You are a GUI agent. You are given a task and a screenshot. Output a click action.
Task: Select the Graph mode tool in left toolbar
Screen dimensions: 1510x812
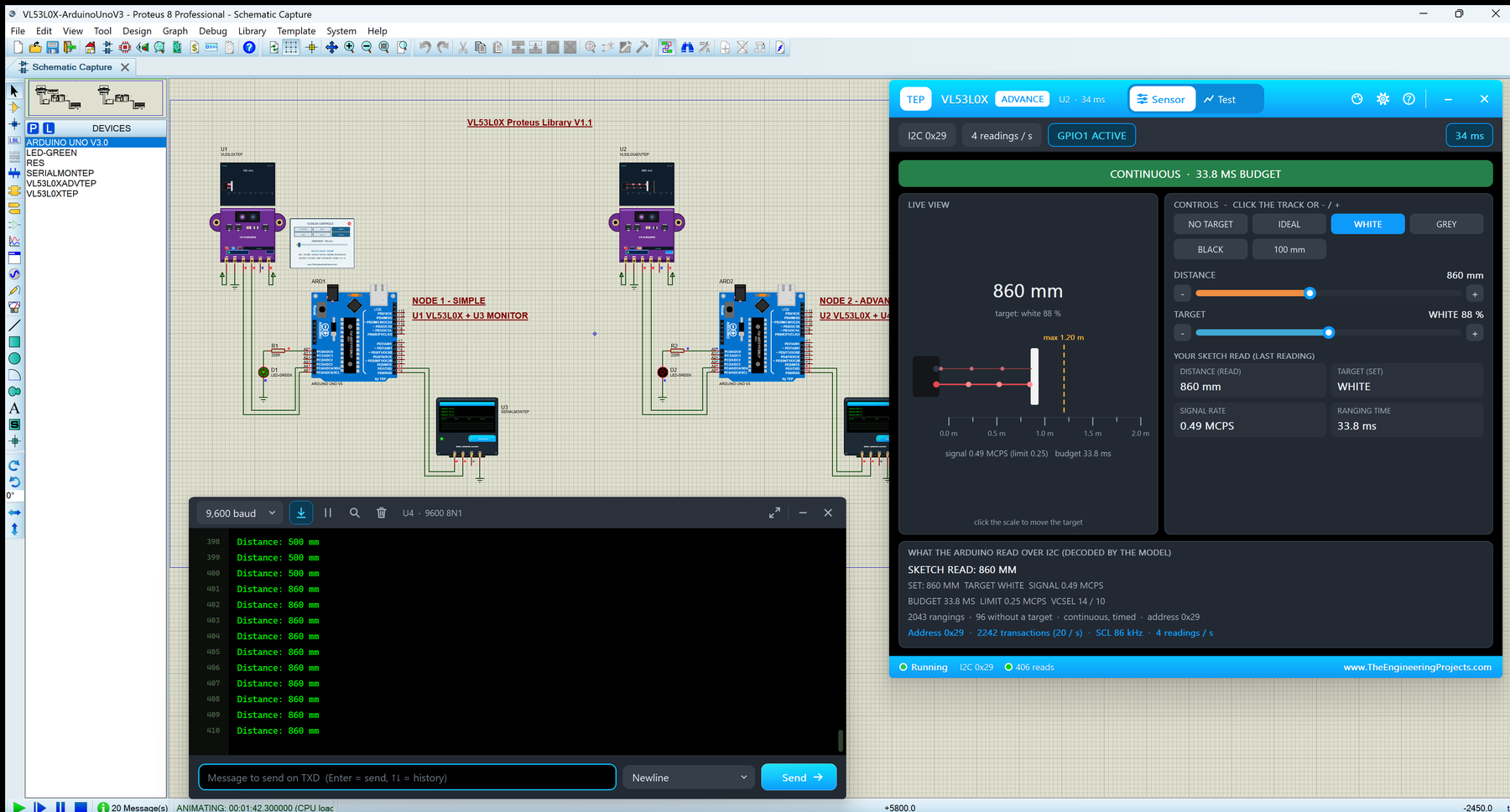[x=14, y=242]
